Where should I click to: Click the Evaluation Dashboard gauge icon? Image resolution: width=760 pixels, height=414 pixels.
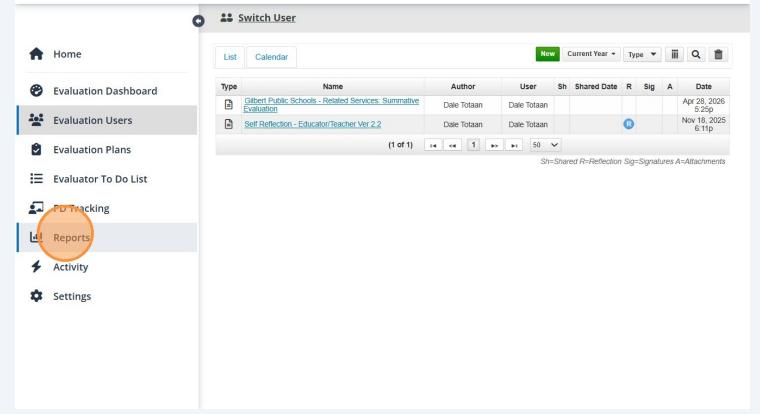pos(36,91)
